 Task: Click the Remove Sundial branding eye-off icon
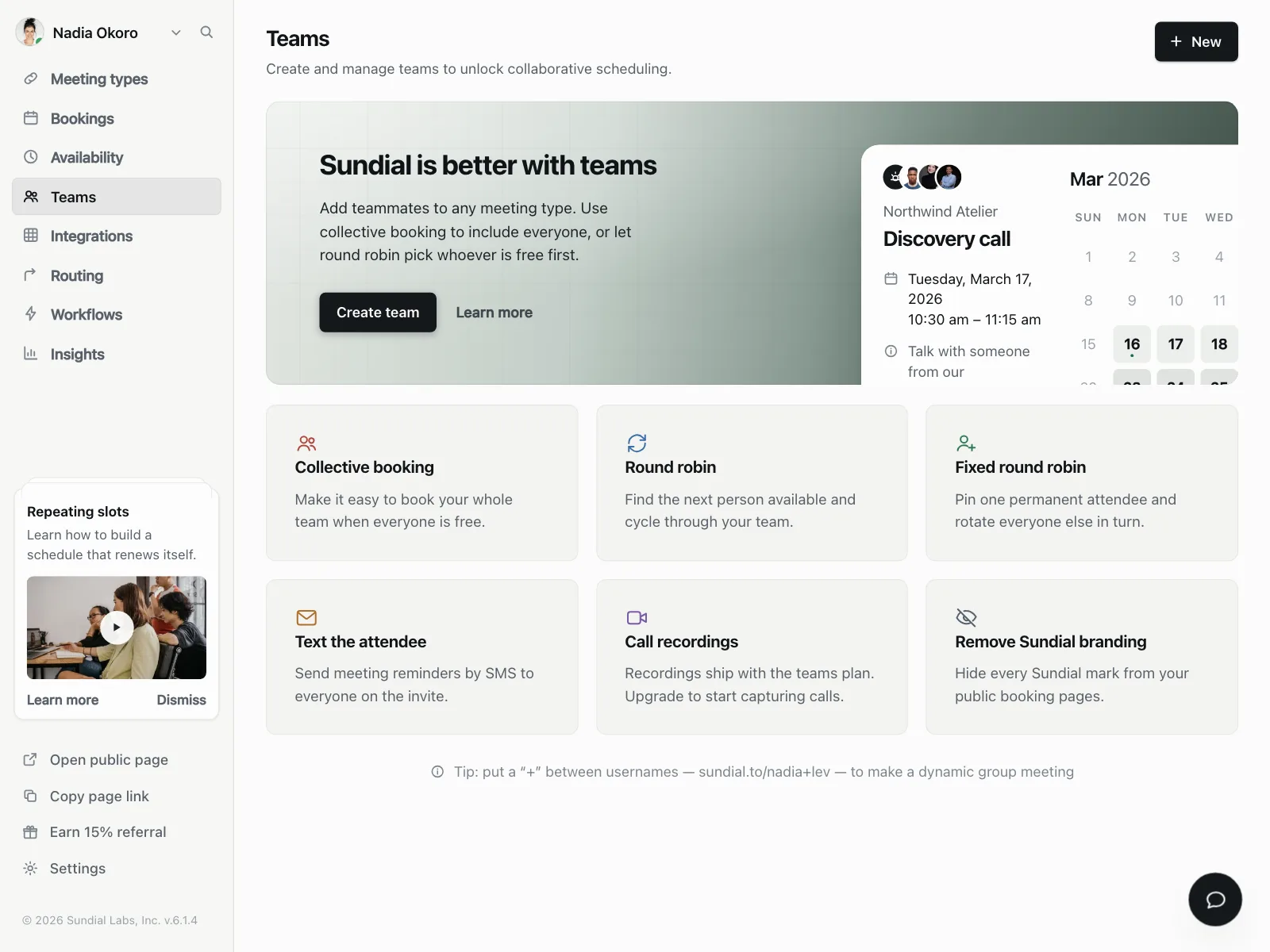point(966,617)
